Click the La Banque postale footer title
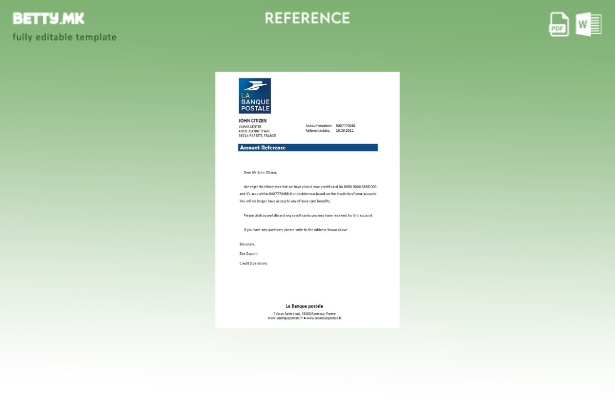 pyautogui.click(x=304, y=306)
